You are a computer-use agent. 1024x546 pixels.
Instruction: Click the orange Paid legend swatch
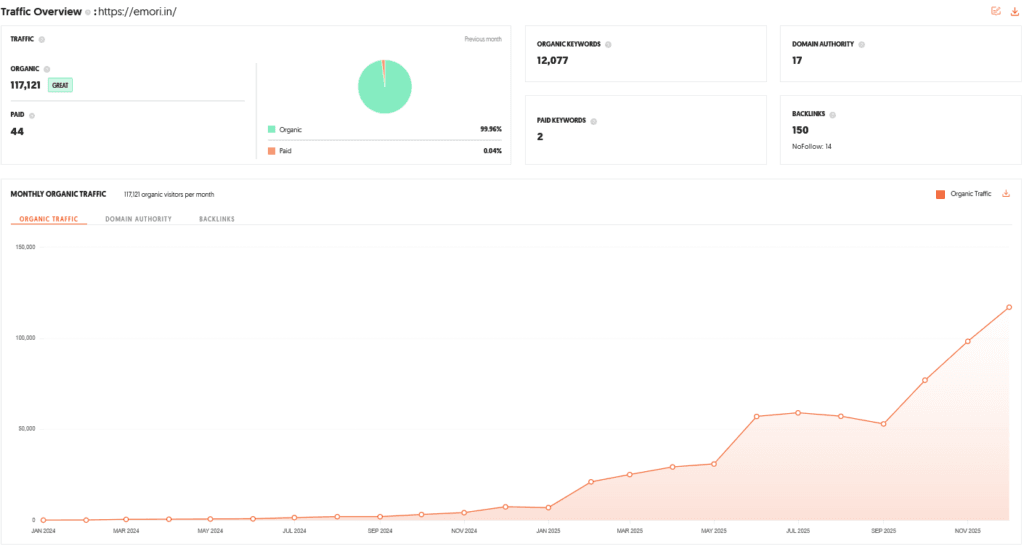click(x=272, y=151)
